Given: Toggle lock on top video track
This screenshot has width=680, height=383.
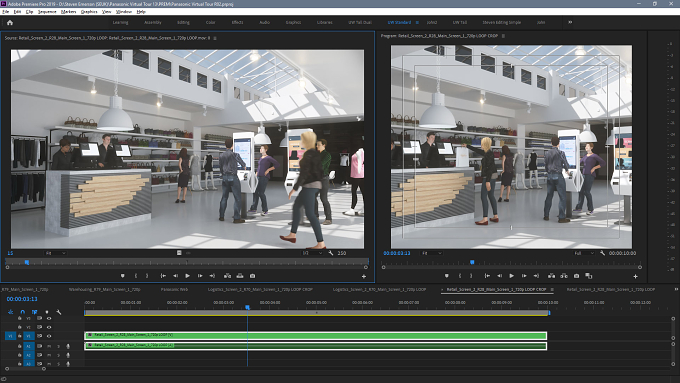Looking at the screenshot, I should (20, 318).
